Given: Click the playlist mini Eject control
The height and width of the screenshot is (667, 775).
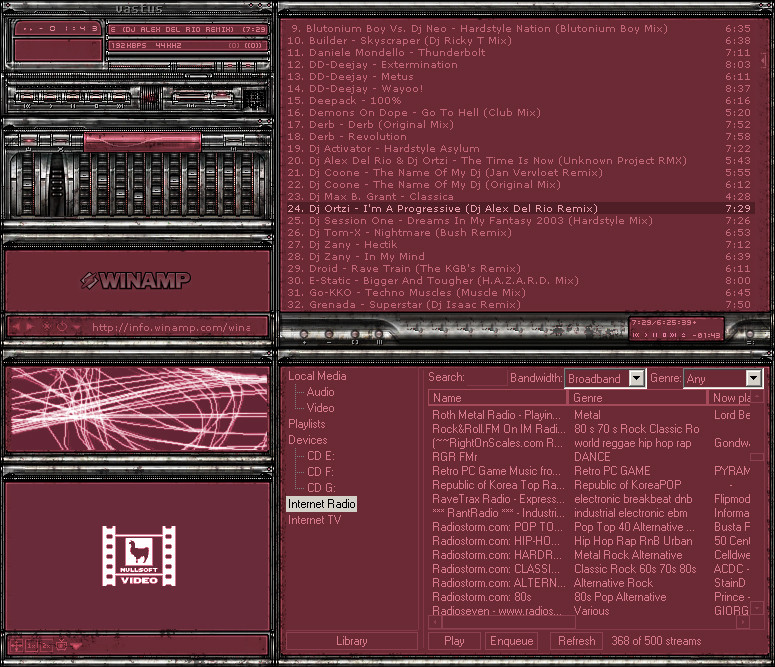Looking at the screenshot, I should point(684,335).
